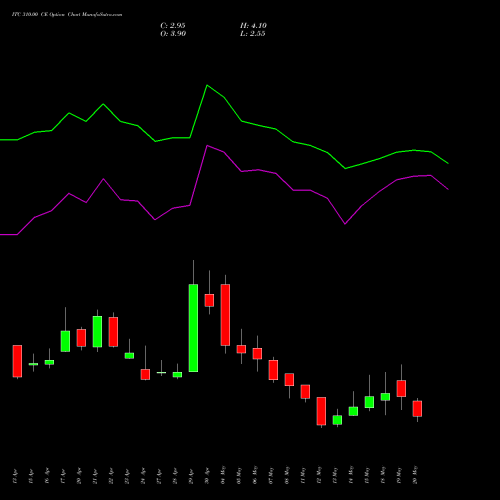Click the green candle on 21 Apr
Image resolution: width=500 pixels, height=500 pixels.
[97, 332]
